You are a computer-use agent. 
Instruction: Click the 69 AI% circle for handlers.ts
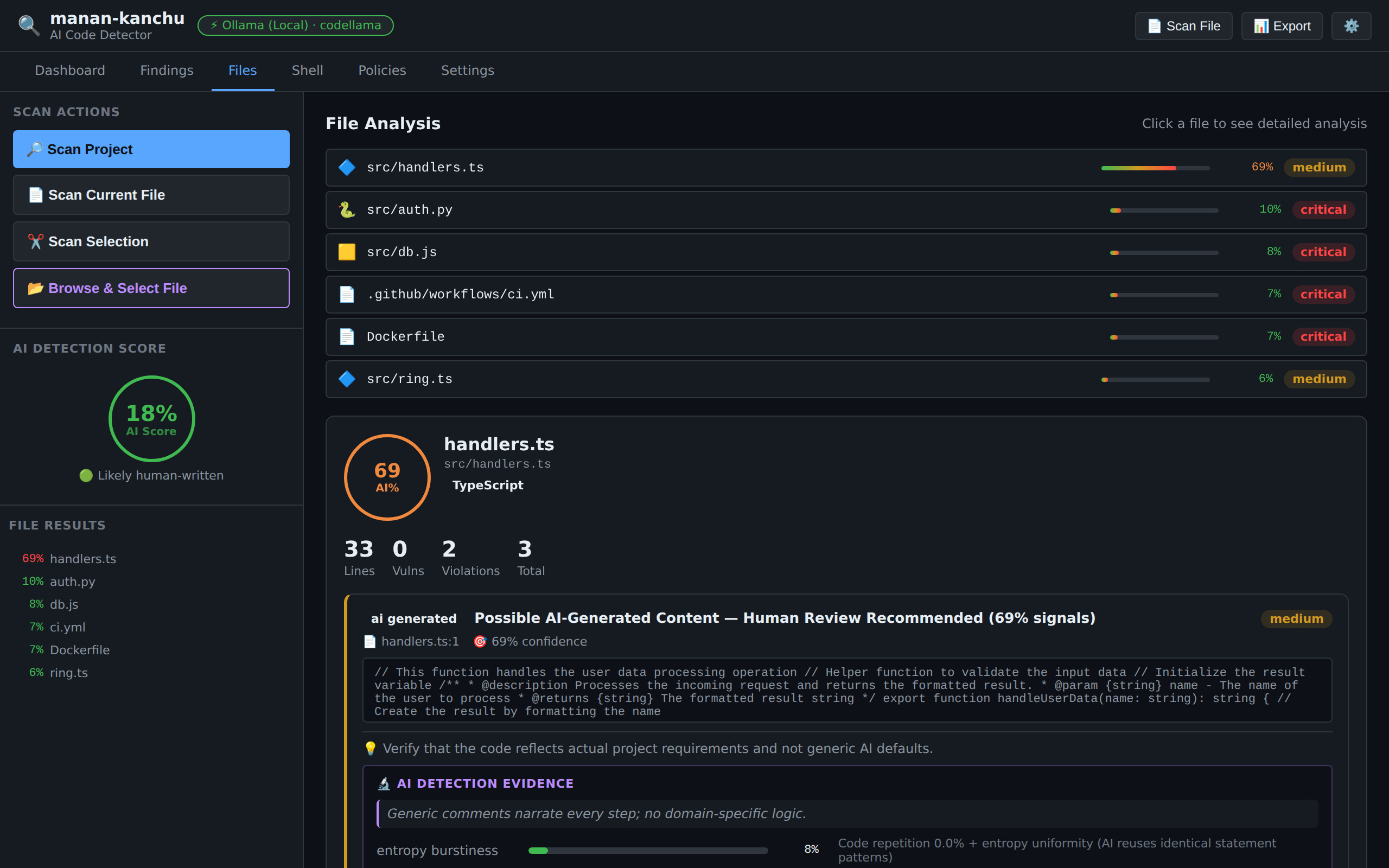[x=387, y=477]
